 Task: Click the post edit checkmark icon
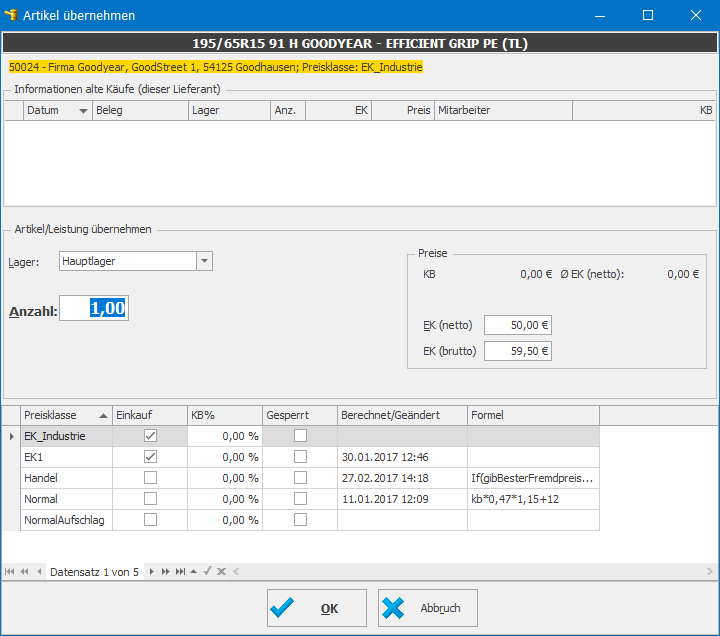208,571
